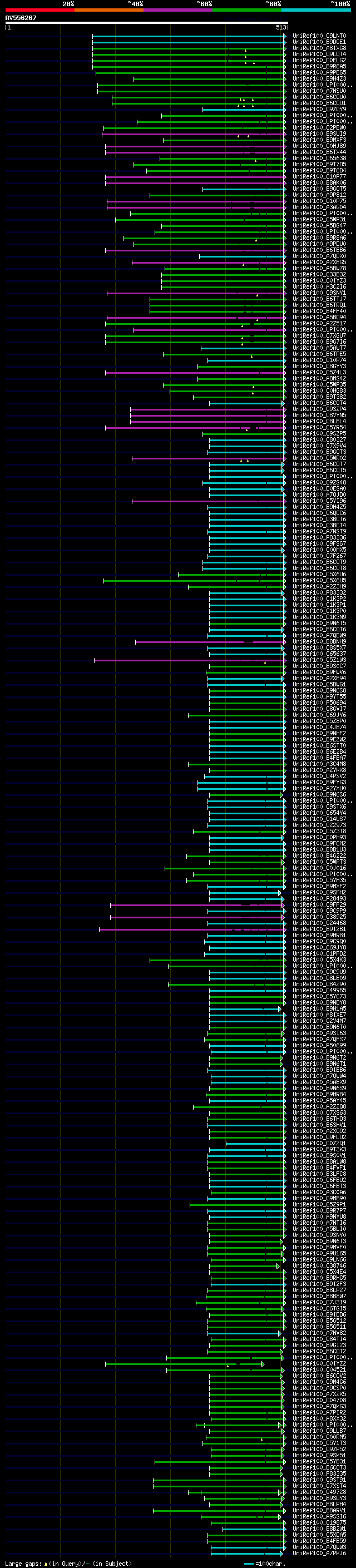Open the UniRef100_O80327 hit
Image resolution: width=356 pixels, height=1568 pixels.
[319, 439]
